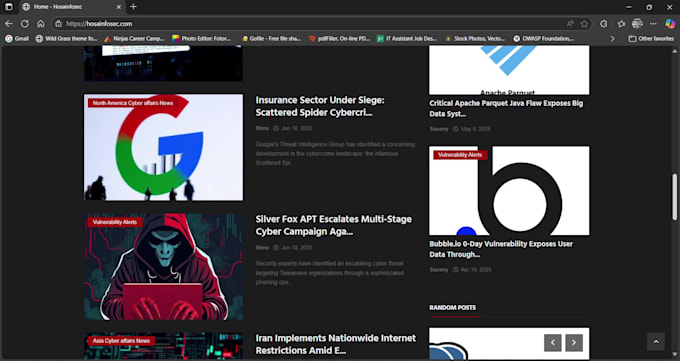Go back to the previous page
Image resolution: width=680 pixels, height=361 pixels.
pyautogui.click(x=9, y=24)
